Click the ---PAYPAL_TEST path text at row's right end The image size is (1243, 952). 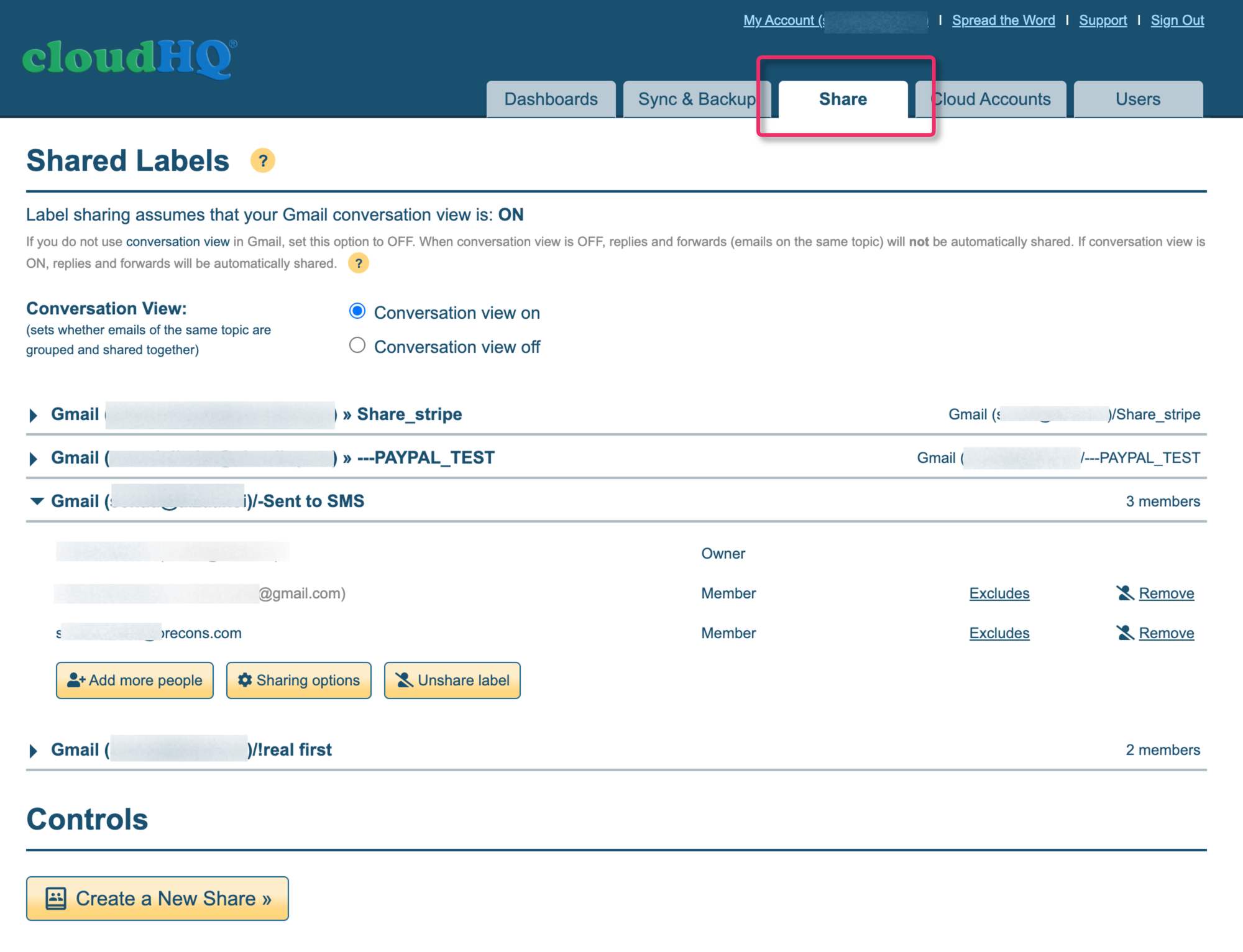1058,458
